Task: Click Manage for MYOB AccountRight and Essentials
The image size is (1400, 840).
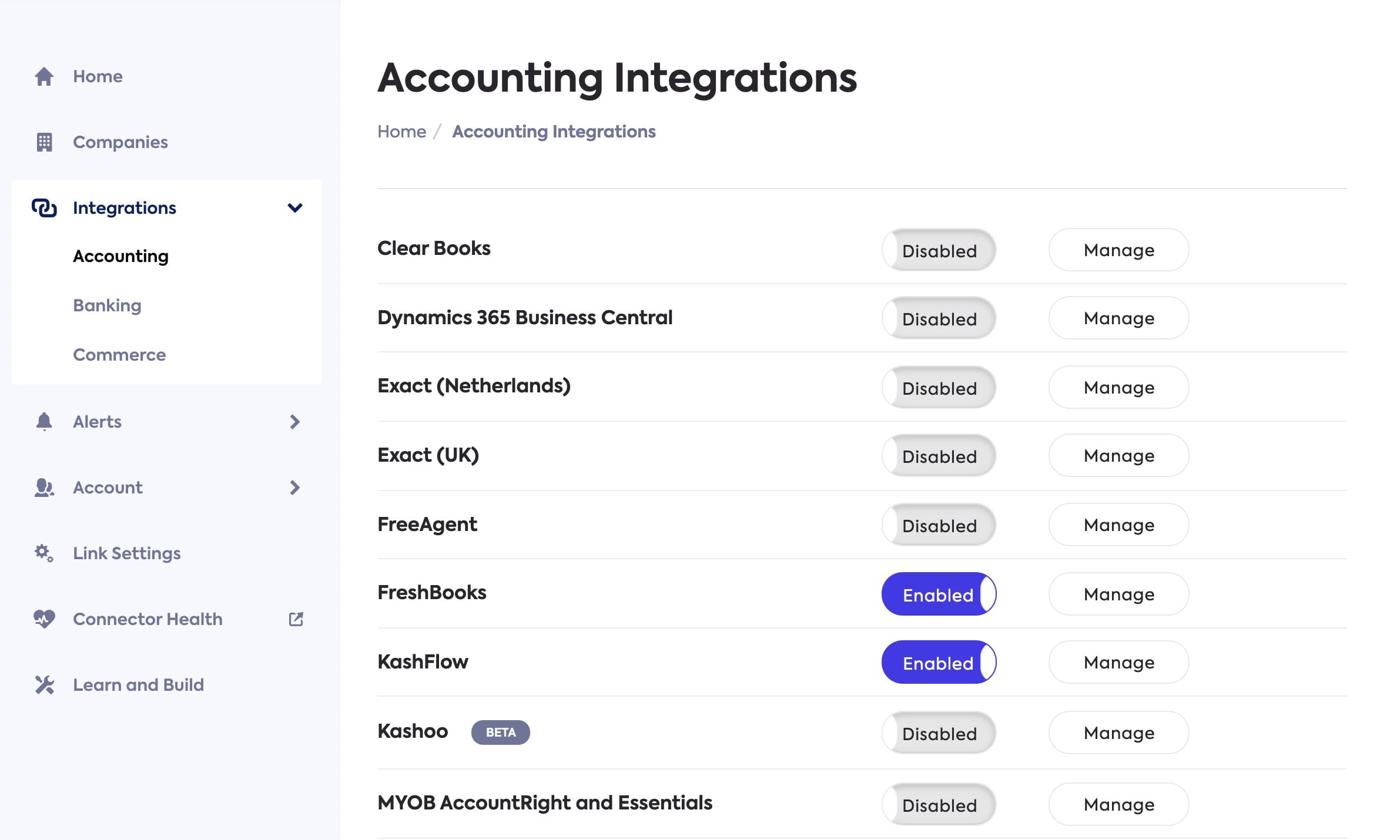Action: (1118, 805)
